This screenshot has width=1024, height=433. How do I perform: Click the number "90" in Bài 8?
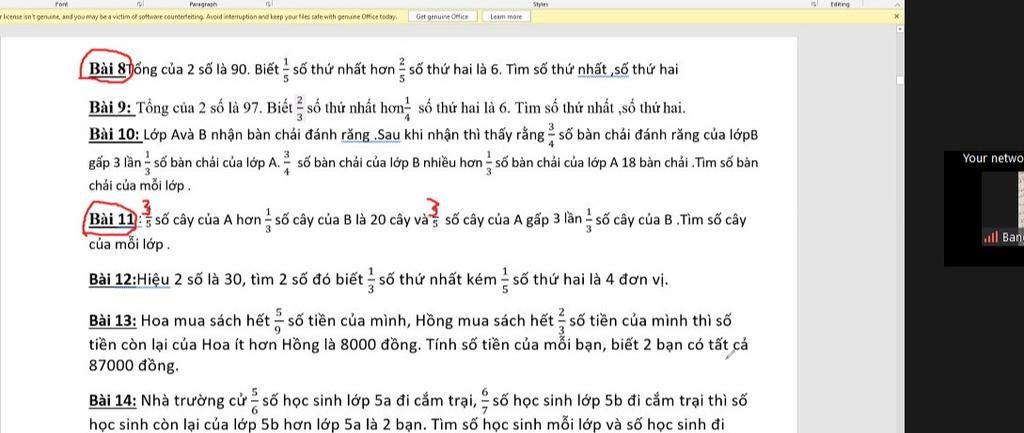click(x=240, y=70)
